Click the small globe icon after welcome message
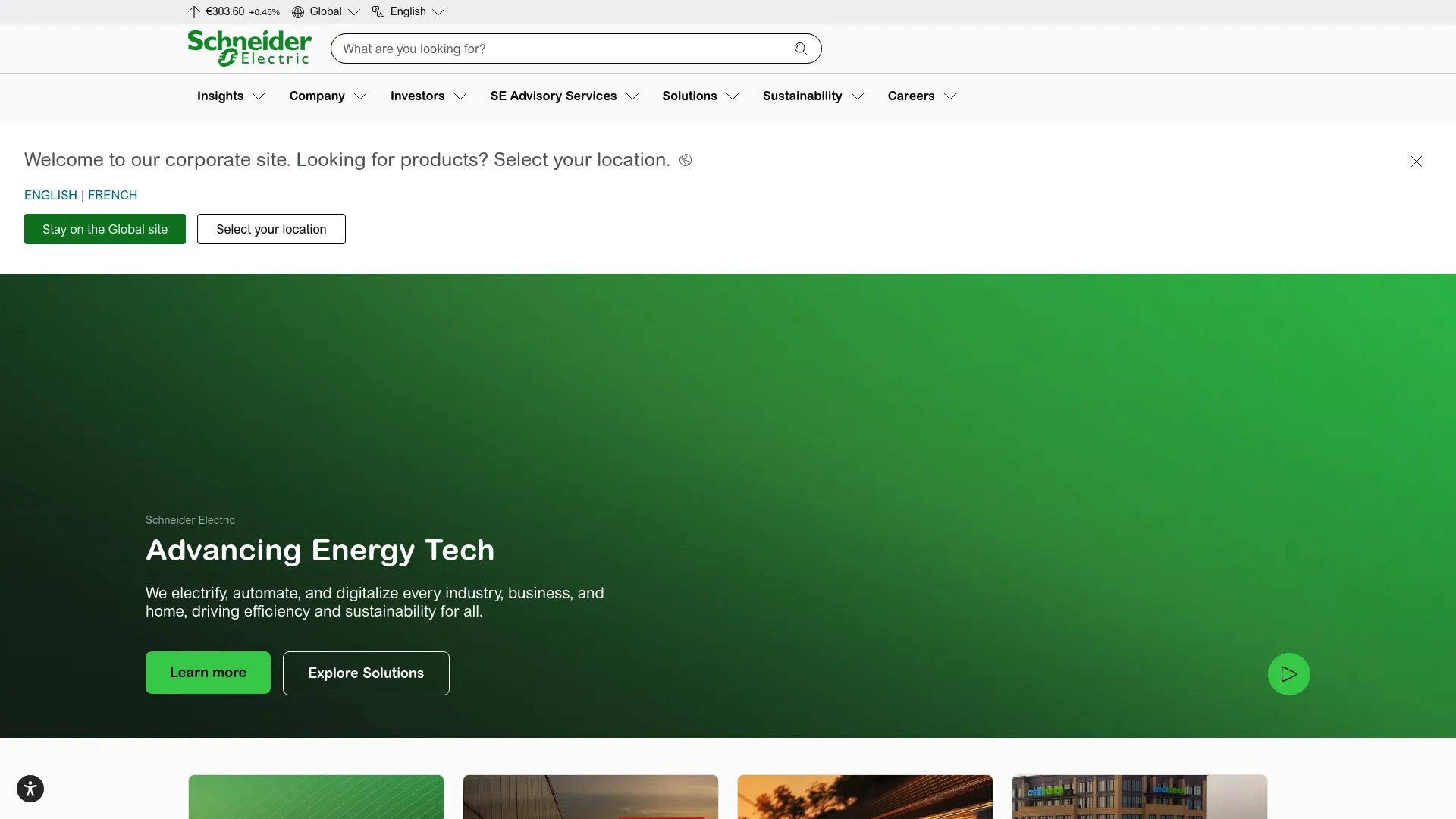The image size is (1456, 819). tap(686, 160)
